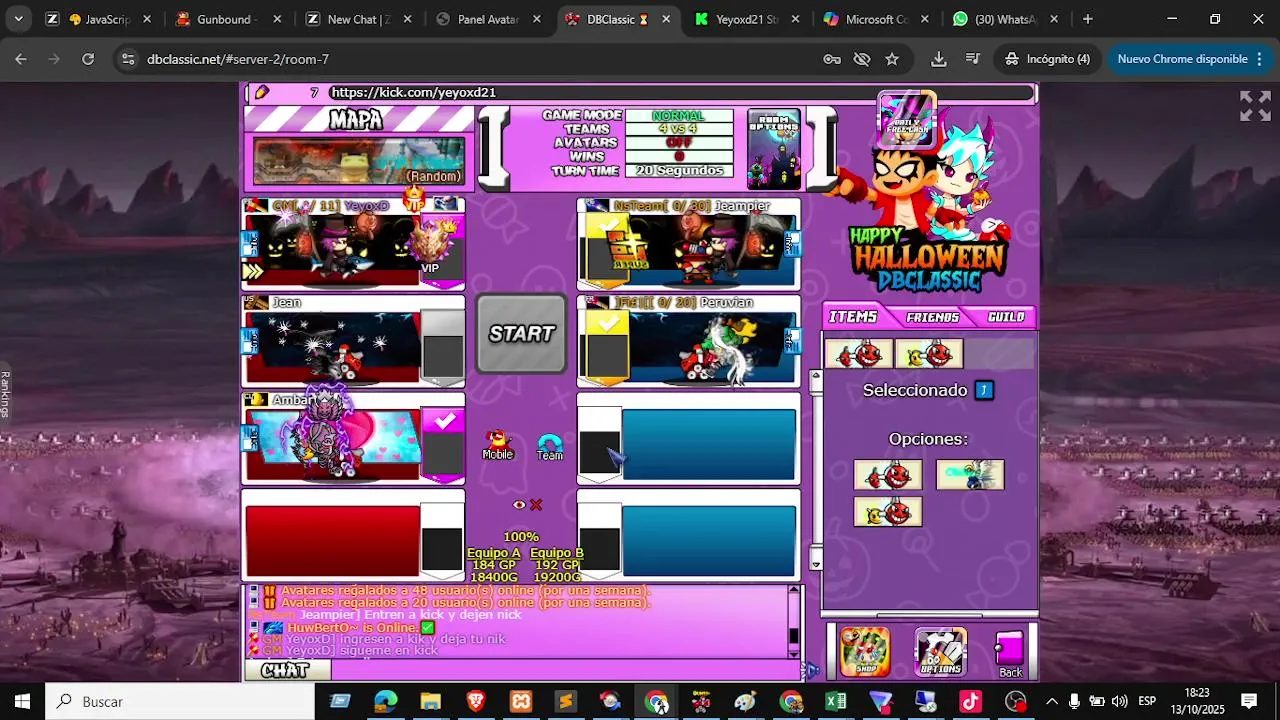Open the Room Options haunted house icon

click(774, 148)
